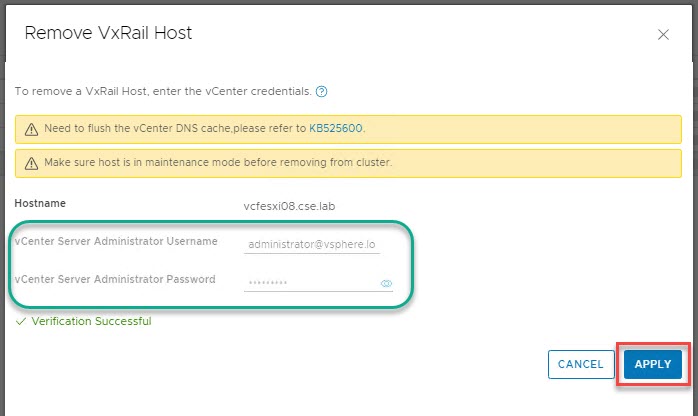This screenshot has width=698, height=416.
Task: Click the enter vCenter credentials instruction text
Action: [x=162, y=92]
